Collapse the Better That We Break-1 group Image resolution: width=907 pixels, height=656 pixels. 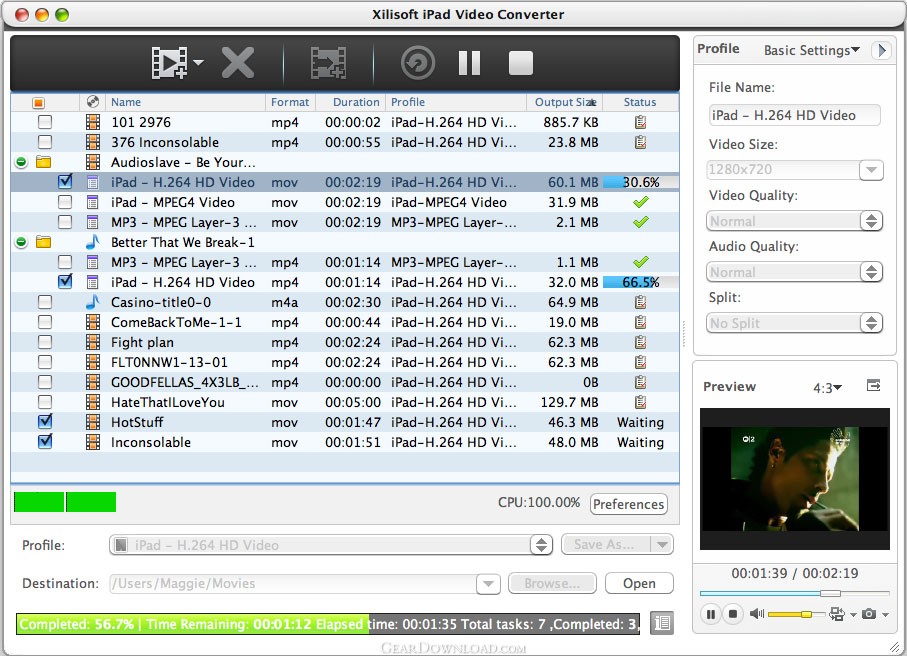tap(21, 242)
